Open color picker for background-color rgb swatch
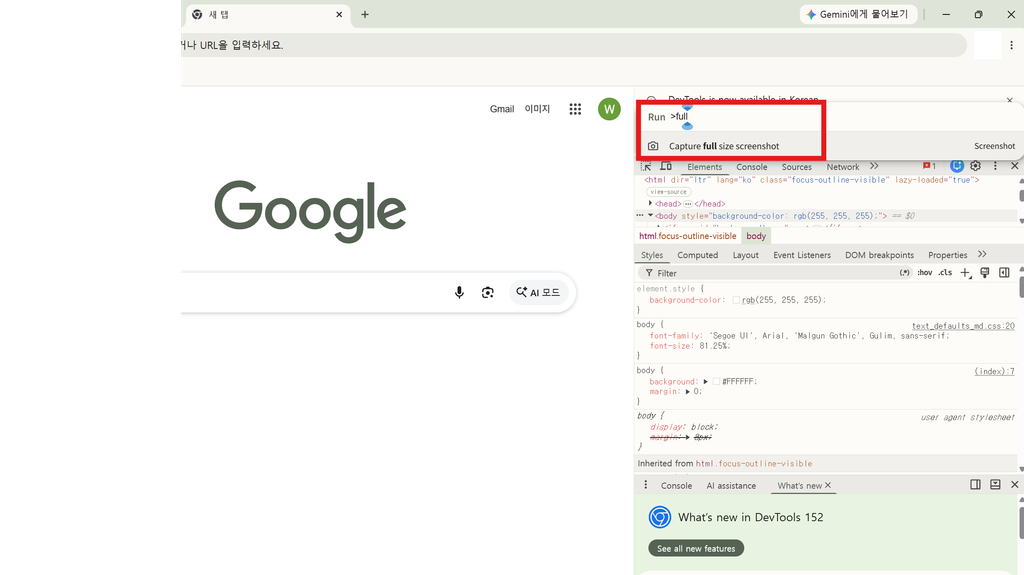Viewport: 1024px width, 575px height. click(736, 300)
